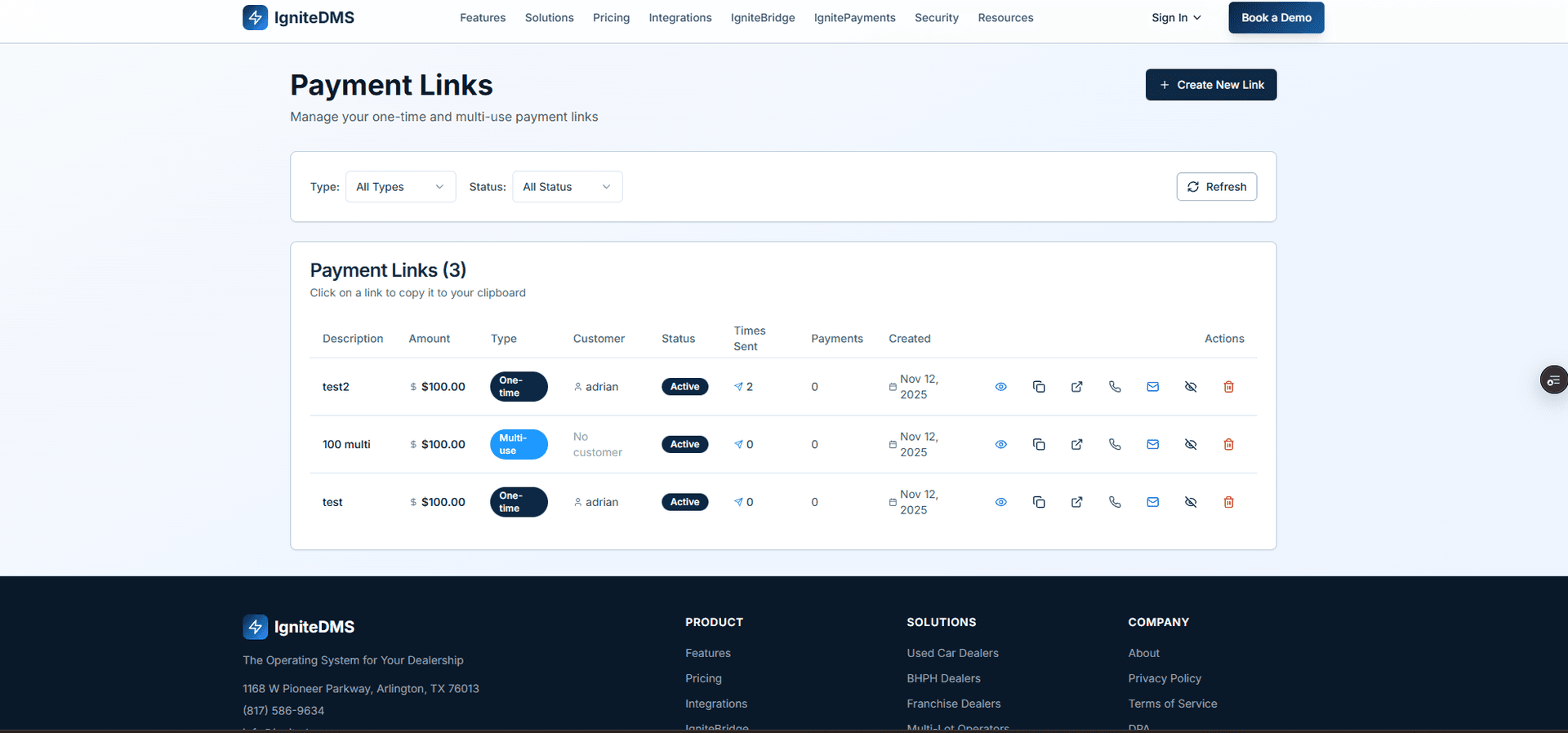Viewport: 1568px width, 733px height.
Task: Refresh the payment links list
Action: (1216, 187)
